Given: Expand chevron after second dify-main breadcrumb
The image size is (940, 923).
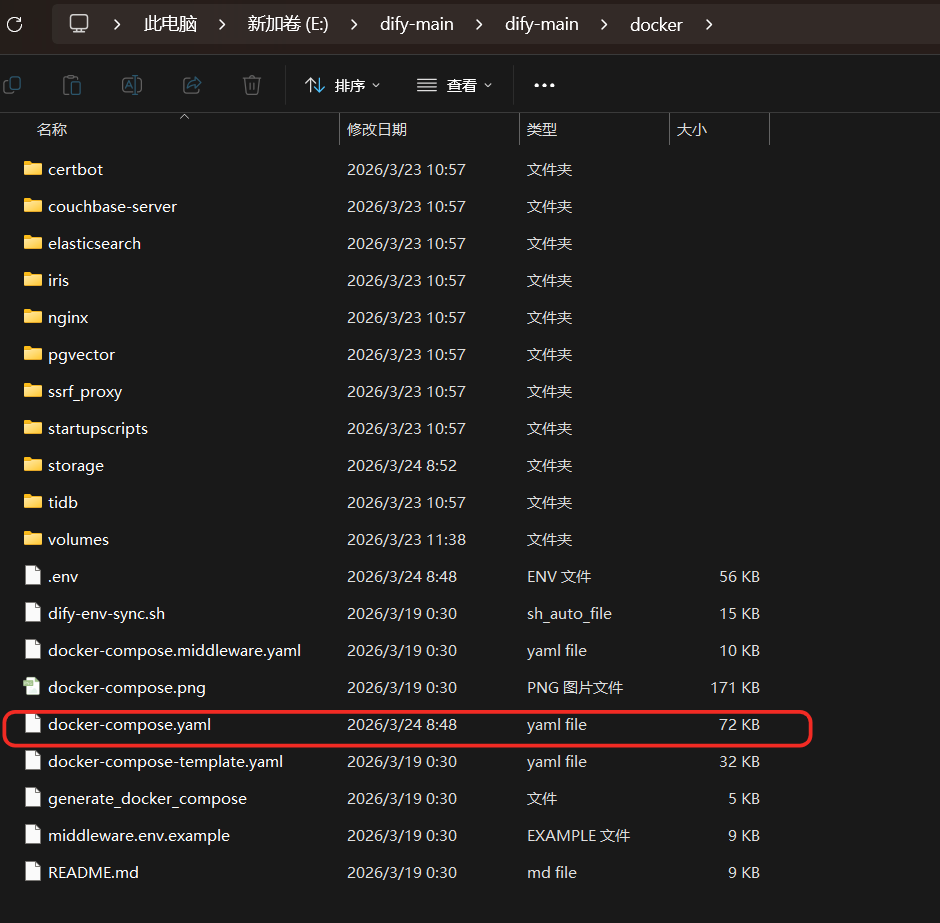Looking at the screenshot, I should tap(604, 25).
